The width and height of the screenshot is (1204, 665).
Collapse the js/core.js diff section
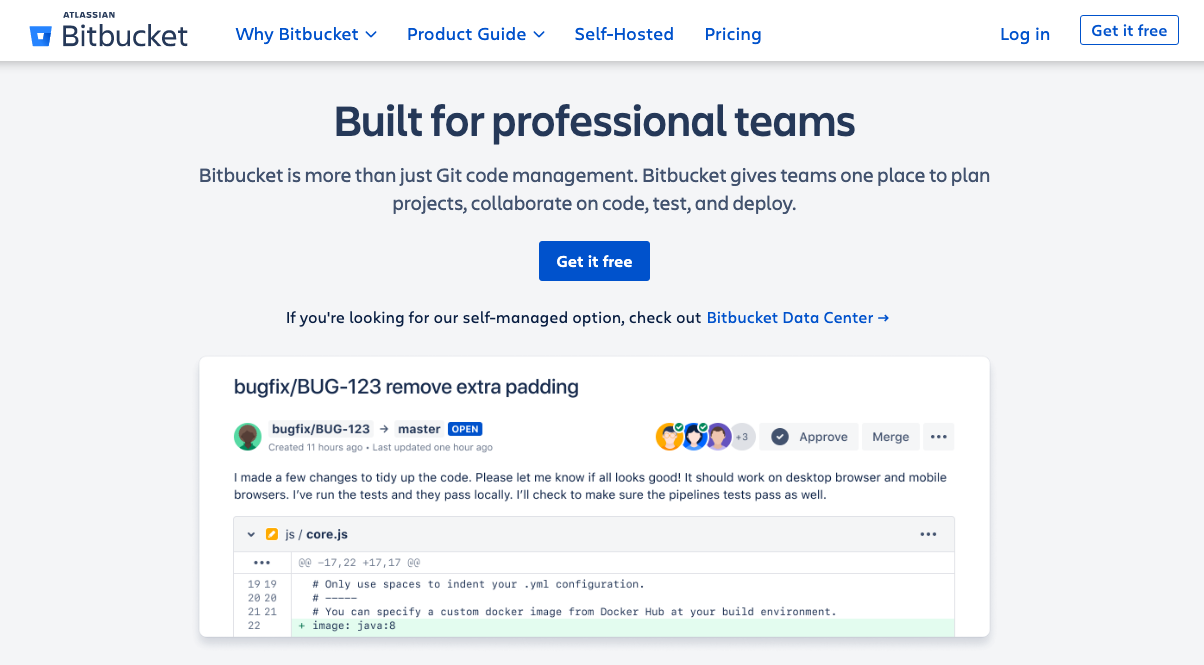click(251, 534)
